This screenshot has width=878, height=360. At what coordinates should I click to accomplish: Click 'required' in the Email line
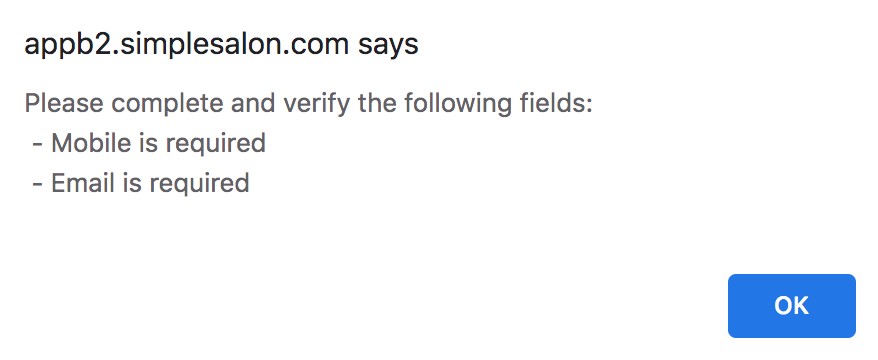click(200, 184)
